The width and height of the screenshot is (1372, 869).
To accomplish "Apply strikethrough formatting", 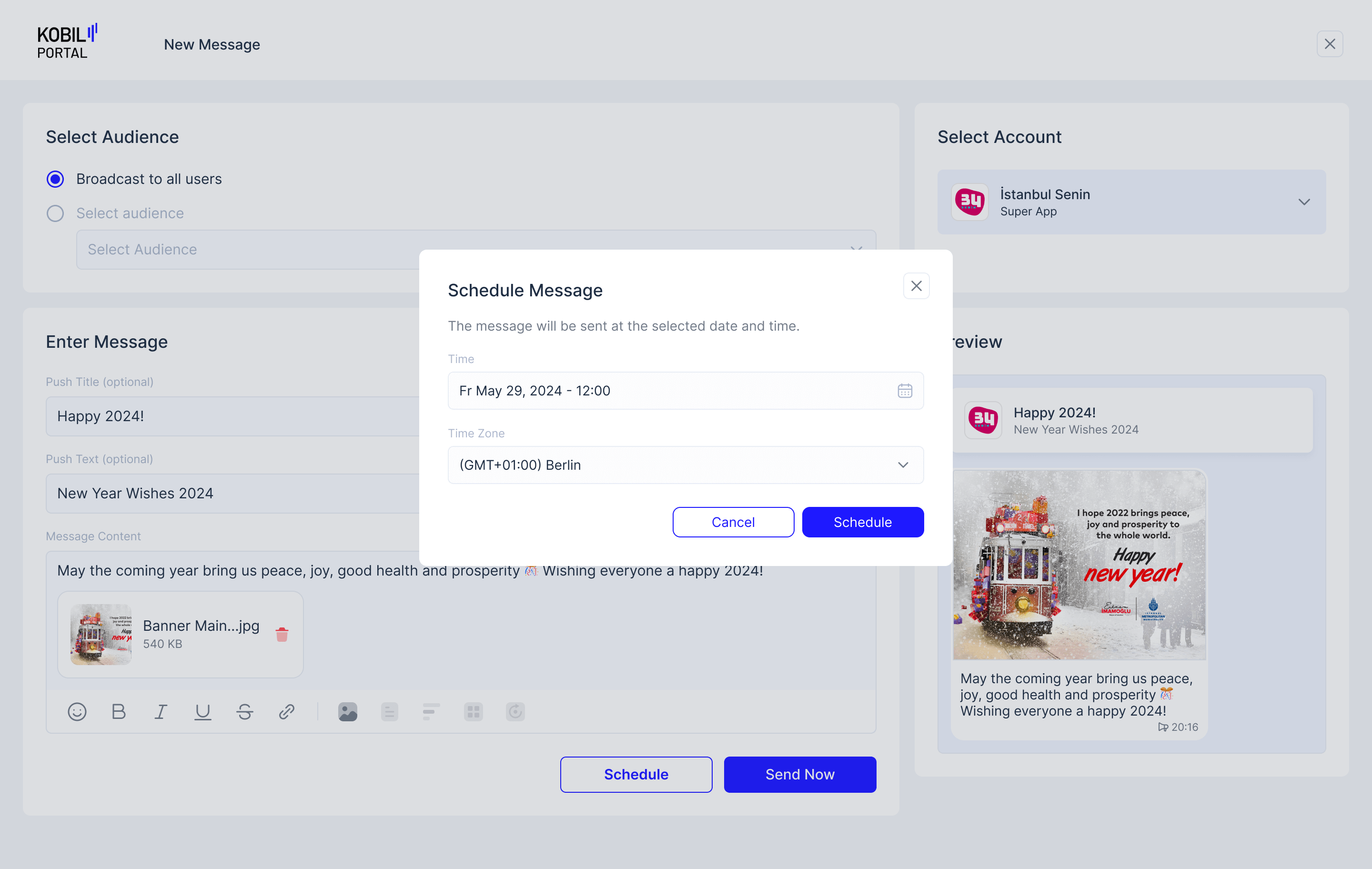I will pyautogui.click(x=244, y=711).
